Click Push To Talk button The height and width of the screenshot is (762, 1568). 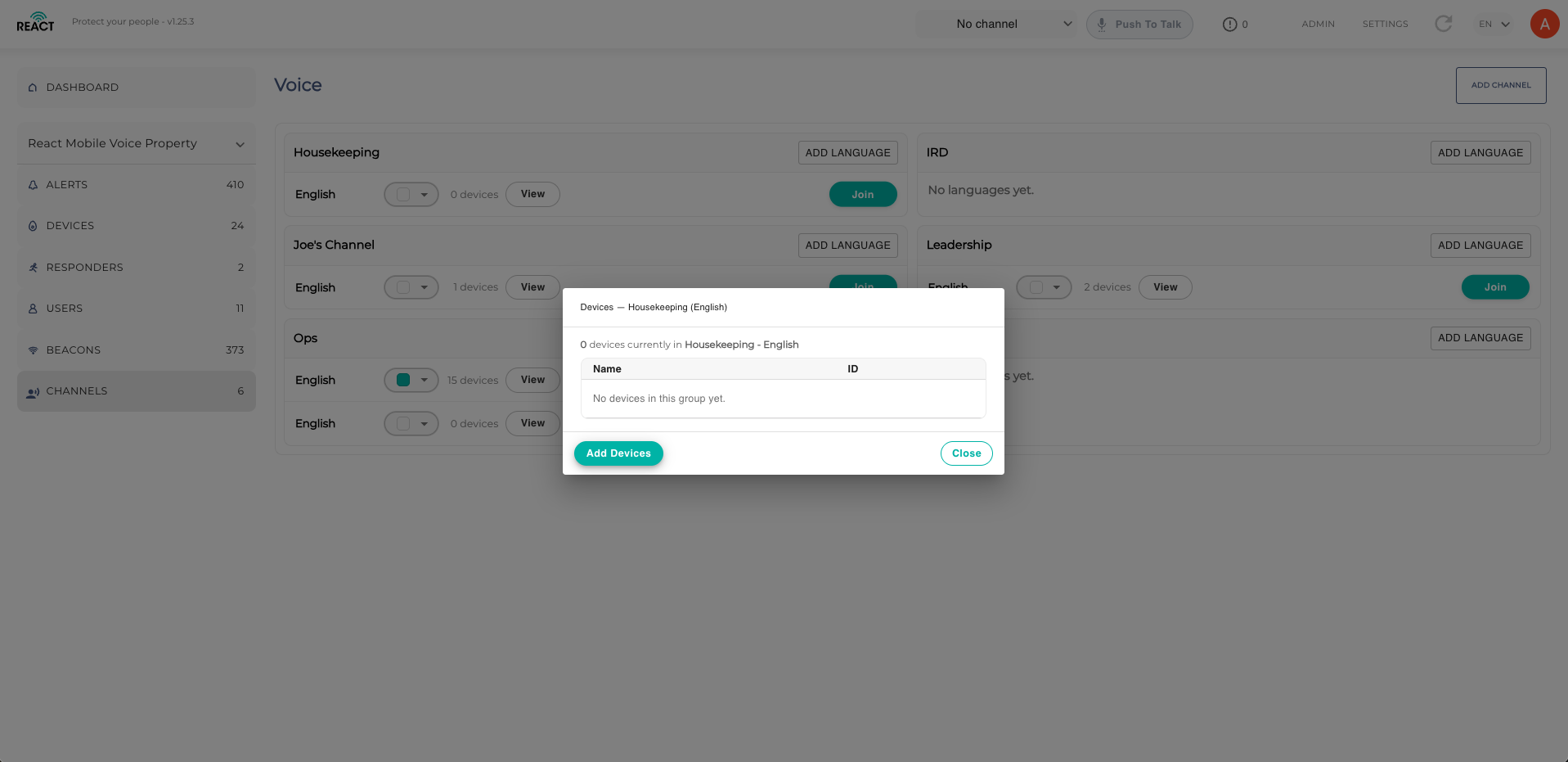click(x=1139, y=25)
